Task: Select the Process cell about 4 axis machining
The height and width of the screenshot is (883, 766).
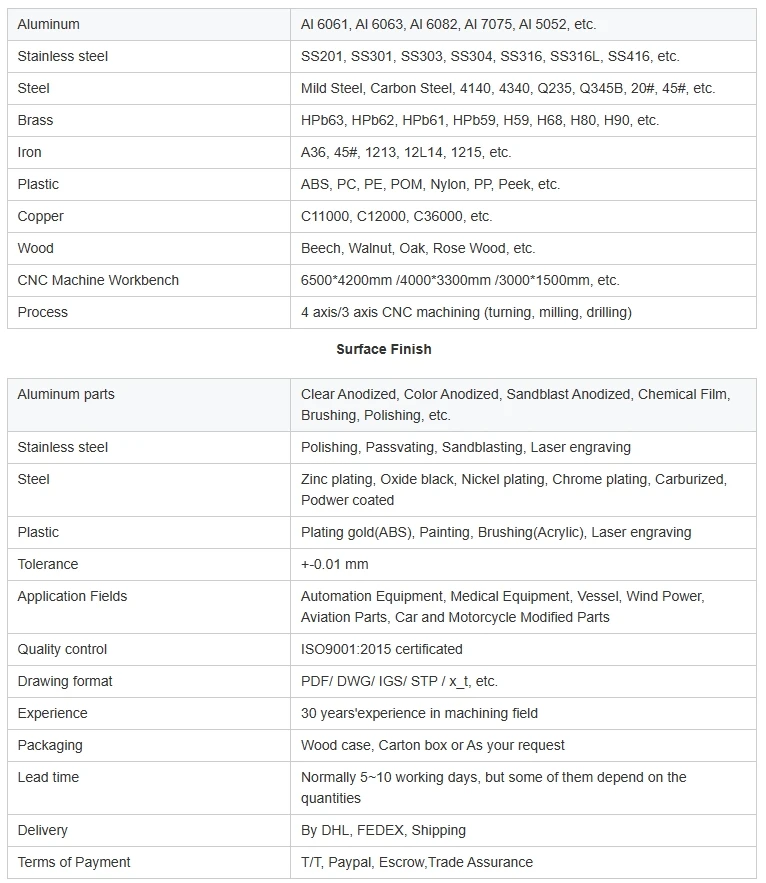Action: tap(523, 313)
